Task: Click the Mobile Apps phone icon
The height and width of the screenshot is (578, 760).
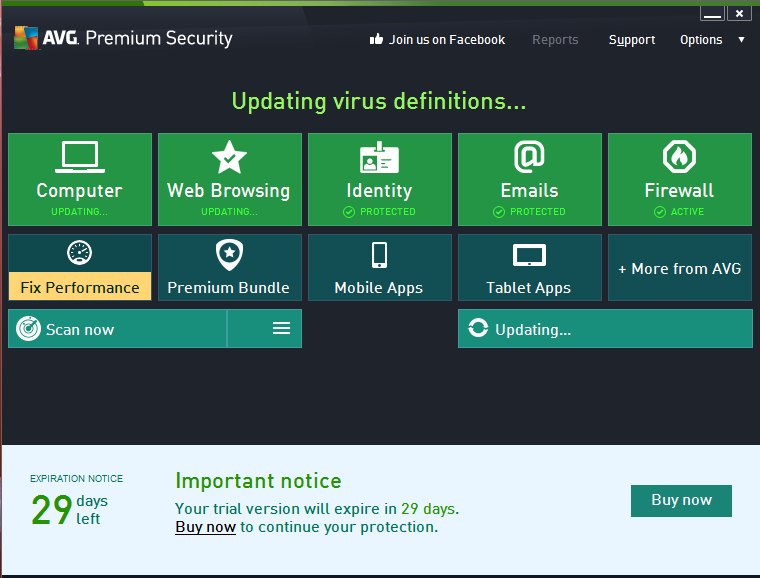Action: pos(379,255)
